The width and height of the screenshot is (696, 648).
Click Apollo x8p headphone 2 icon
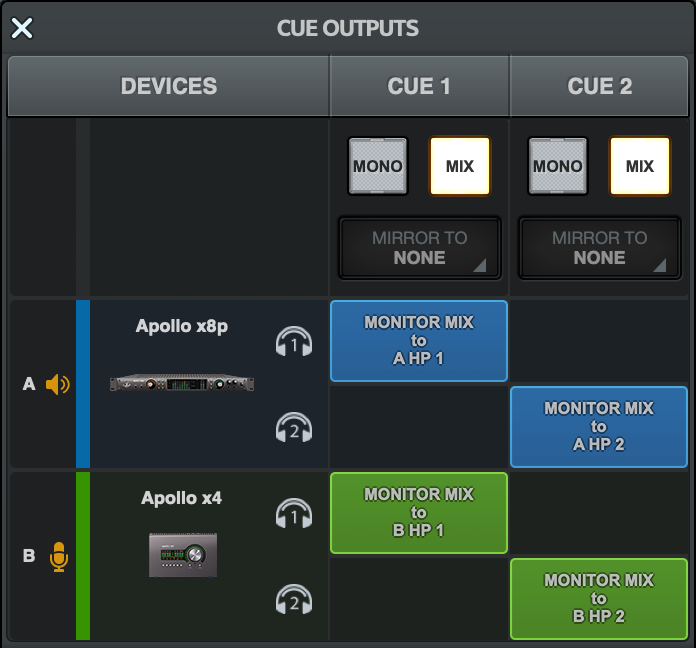[x=294, y=427]
